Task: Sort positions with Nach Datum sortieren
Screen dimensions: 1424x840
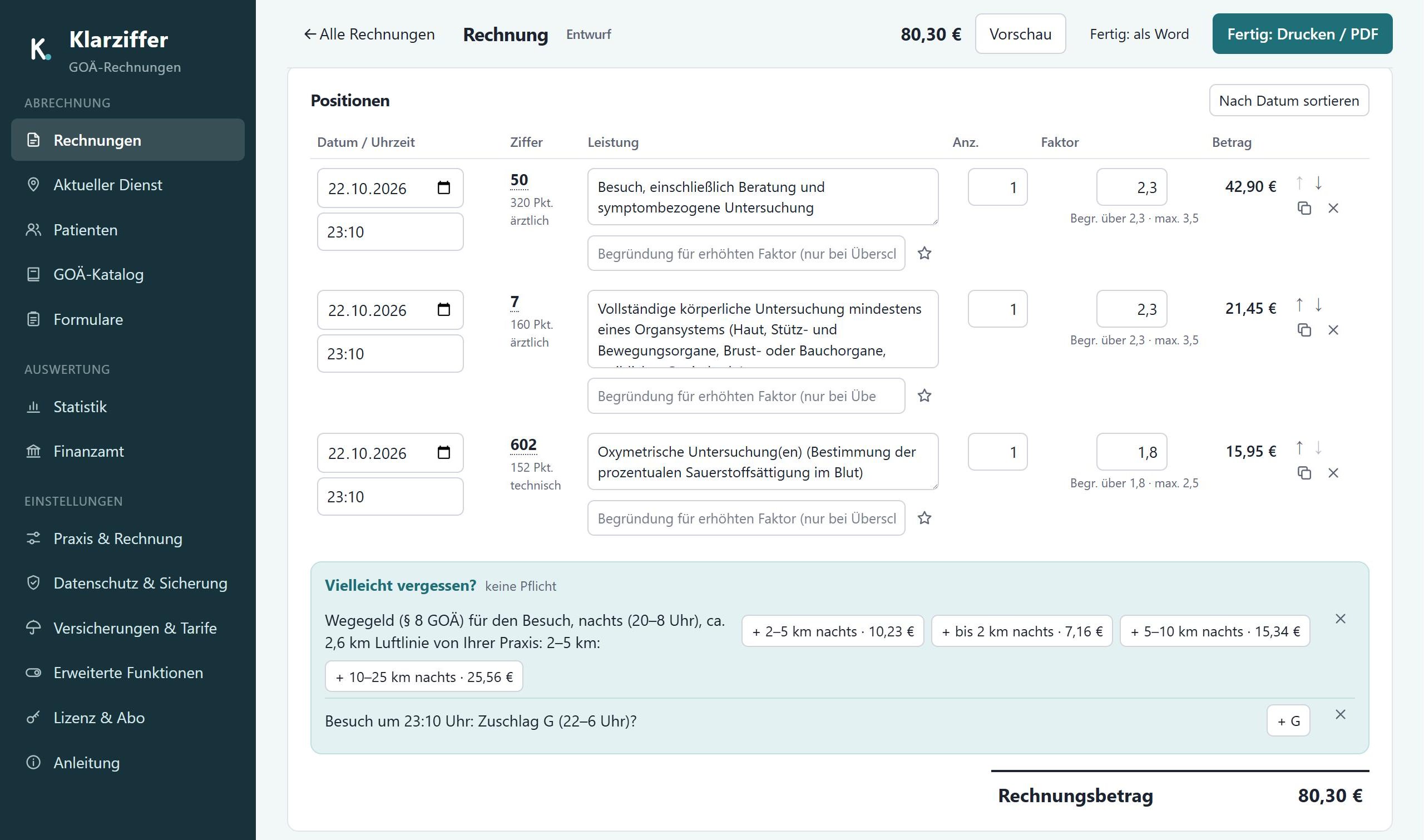Action: point(1289,100)
